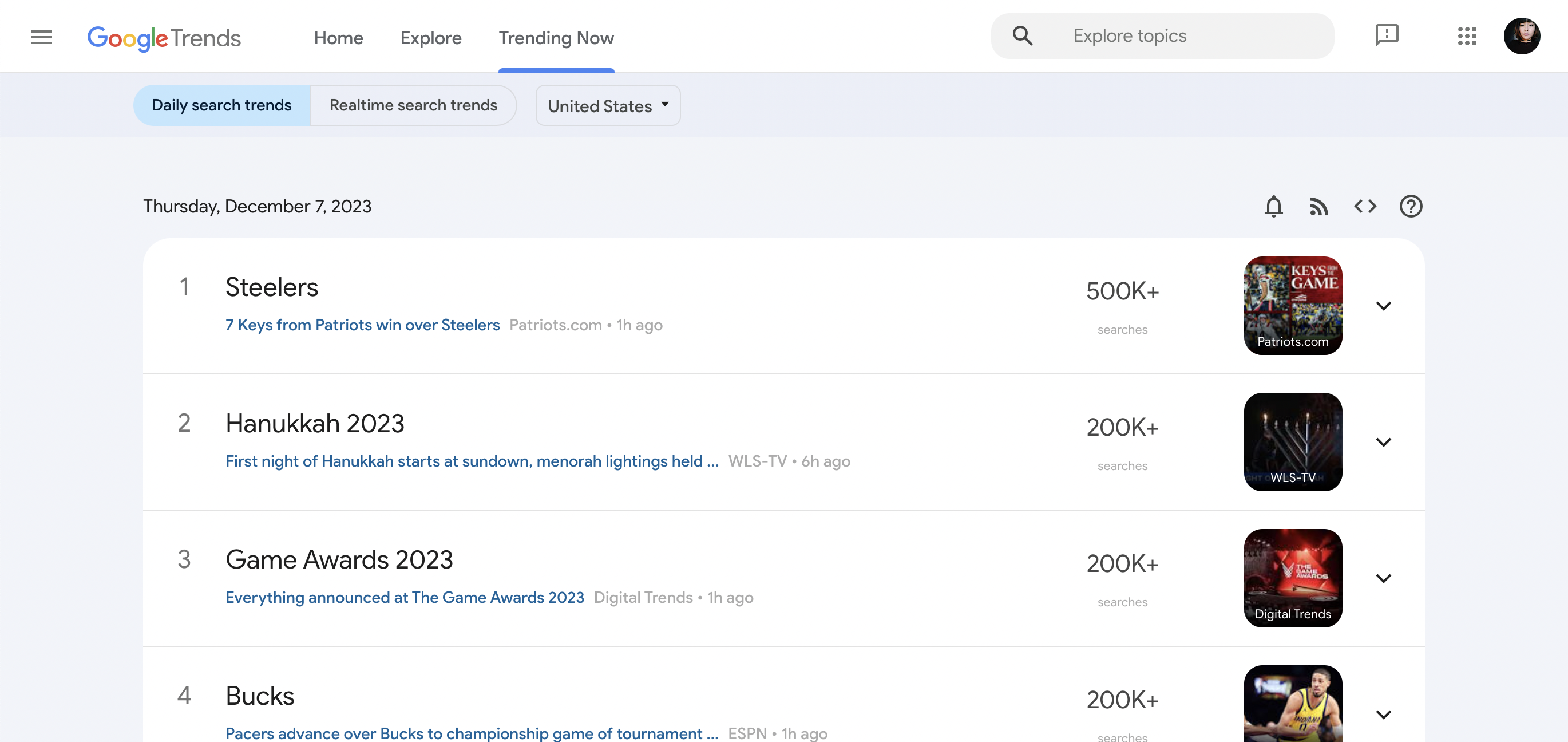This screenshot has width=1568, height=742.
Task: Select Daily search trends toggle
Action: click(x=221, y=105)
